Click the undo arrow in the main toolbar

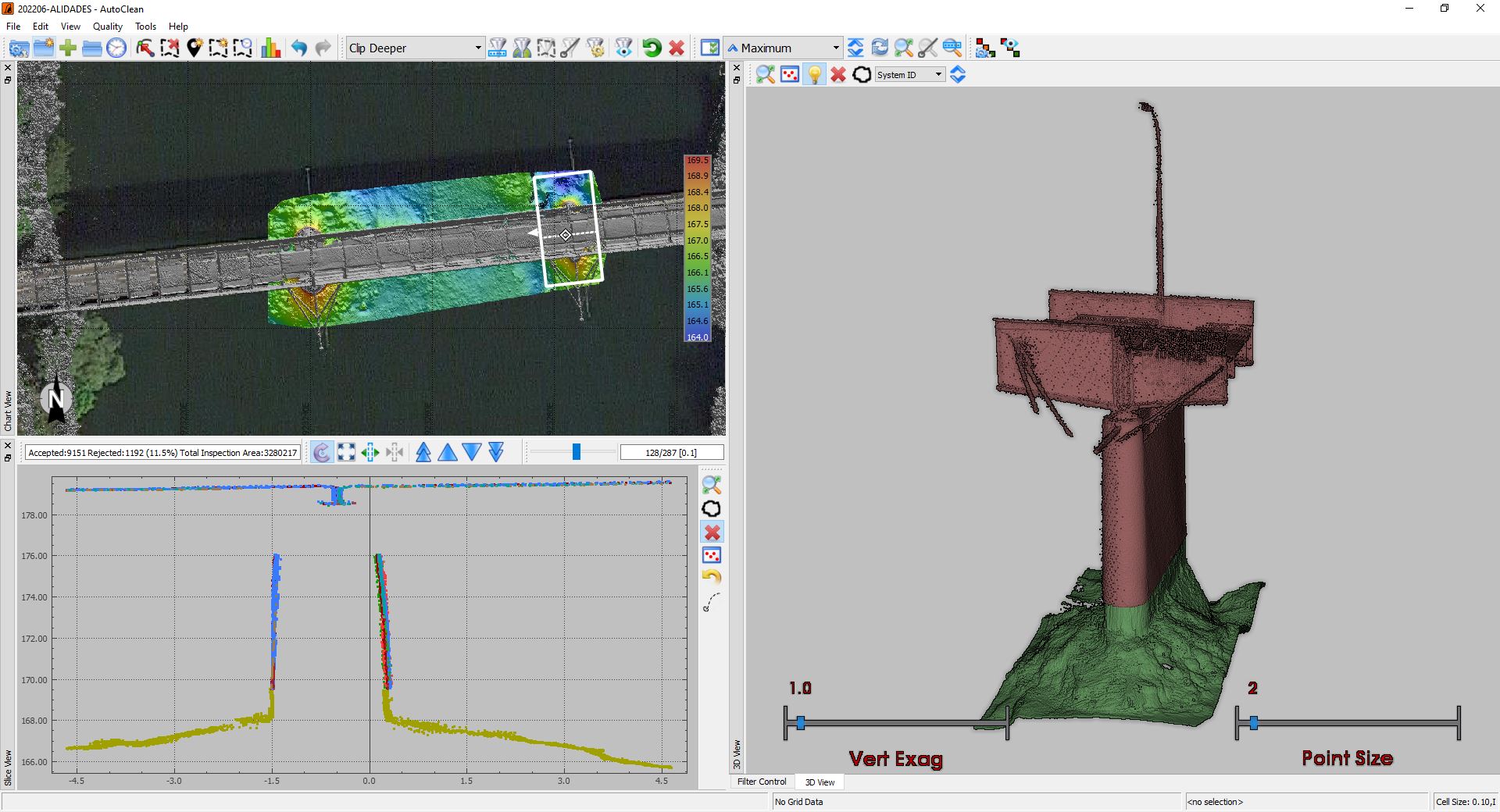point(298,48)
